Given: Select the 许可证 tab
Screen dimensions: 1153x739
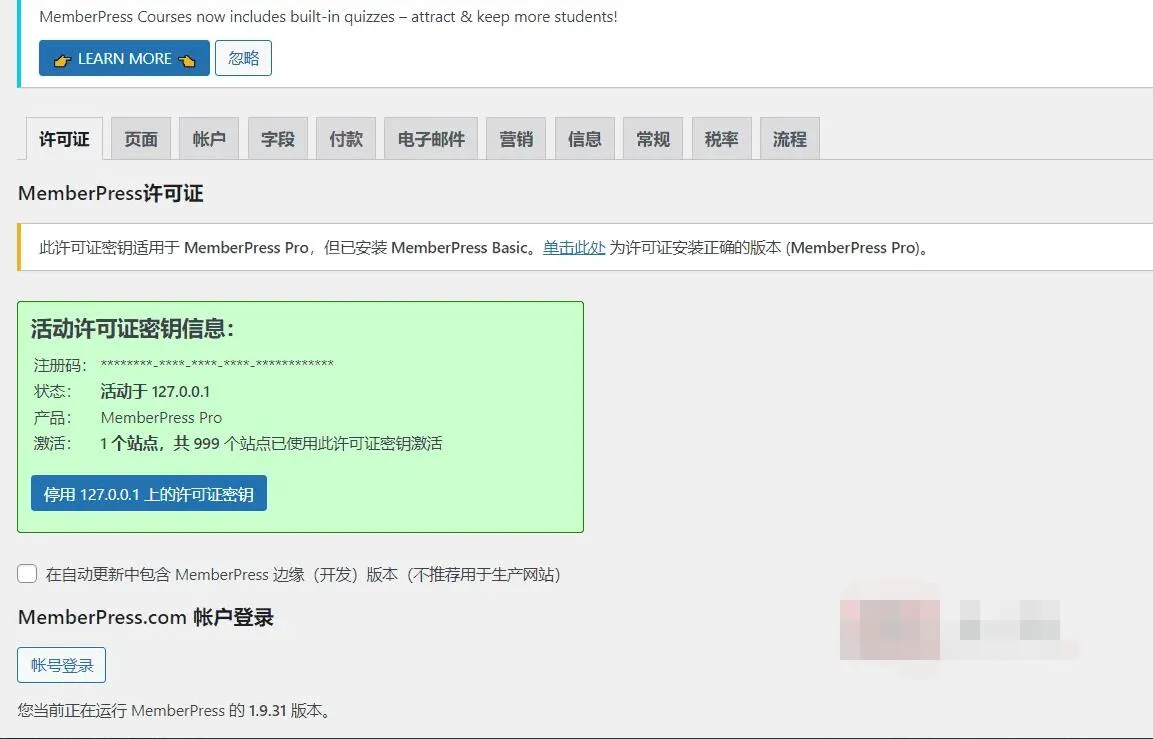Looking at the screenshot, I should pos(64,139).
